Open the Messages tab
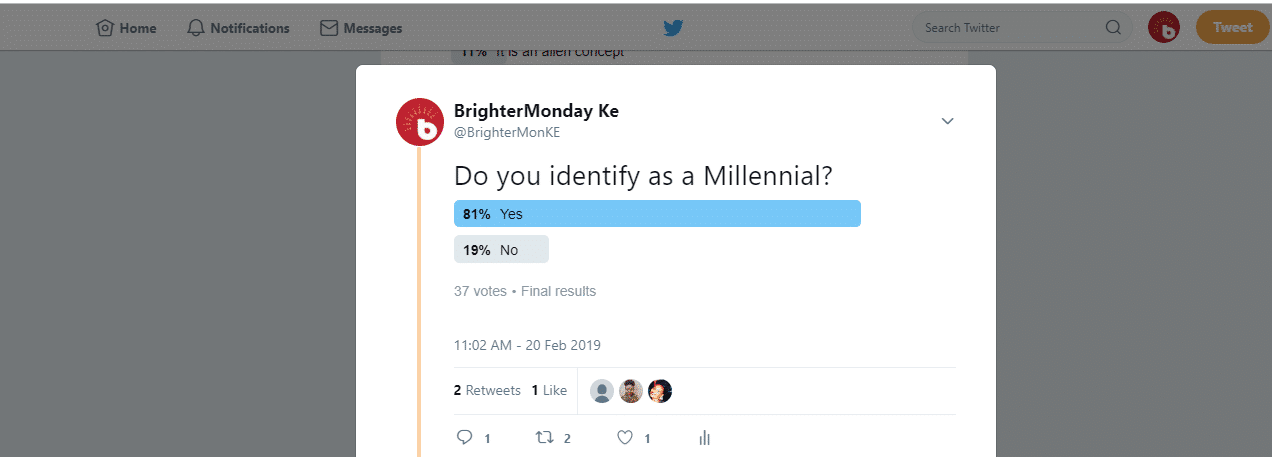The height and width of the screenshot is (457, 1272). [361, 28]
